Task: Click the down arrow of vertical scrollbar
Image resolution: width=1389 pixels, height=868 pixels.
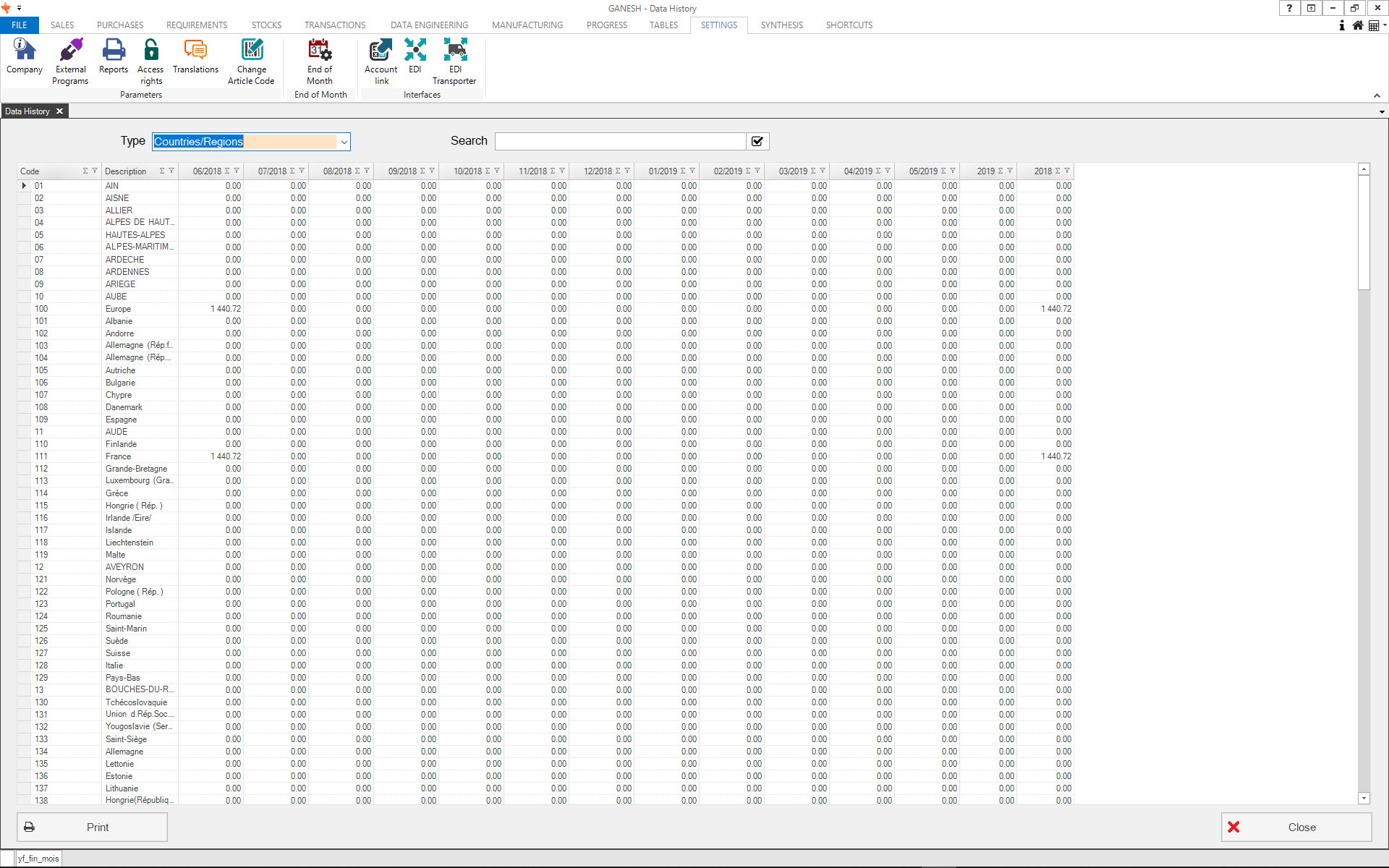Action: (x=1364, y=799)
